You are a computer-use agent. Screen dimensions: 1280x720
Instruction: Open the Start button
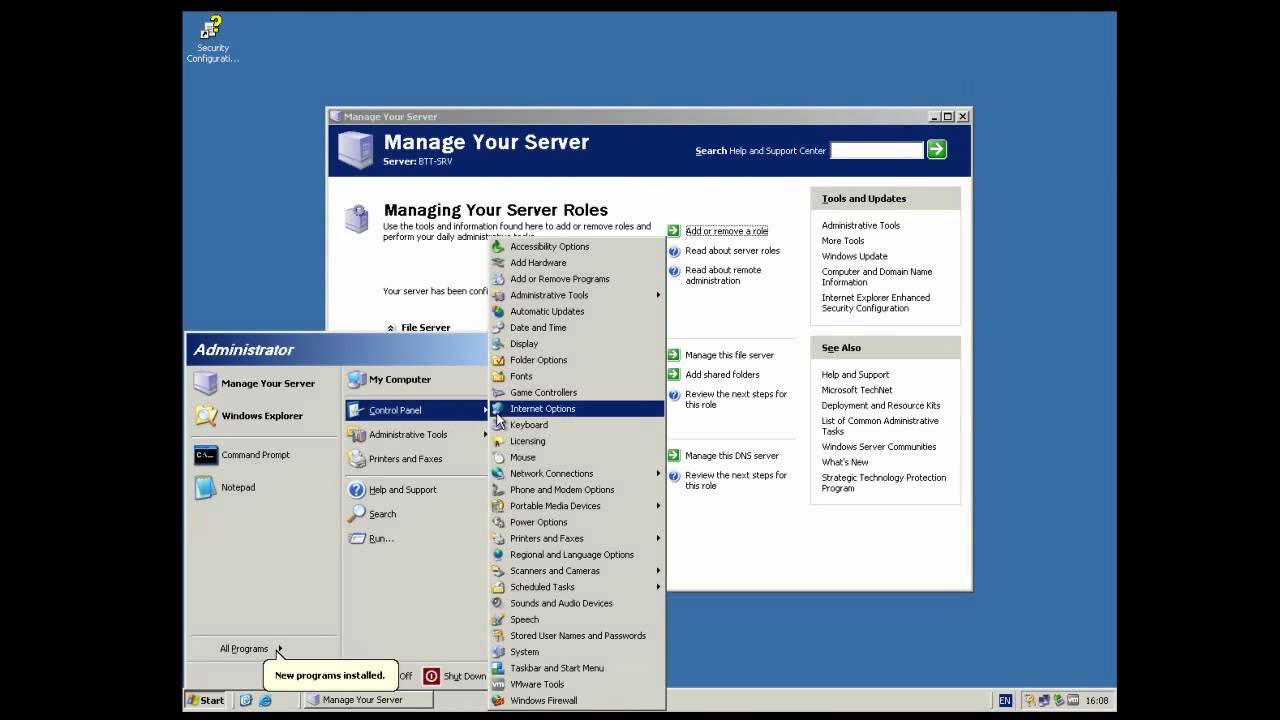pyautogui.click(x=206, y=701)
